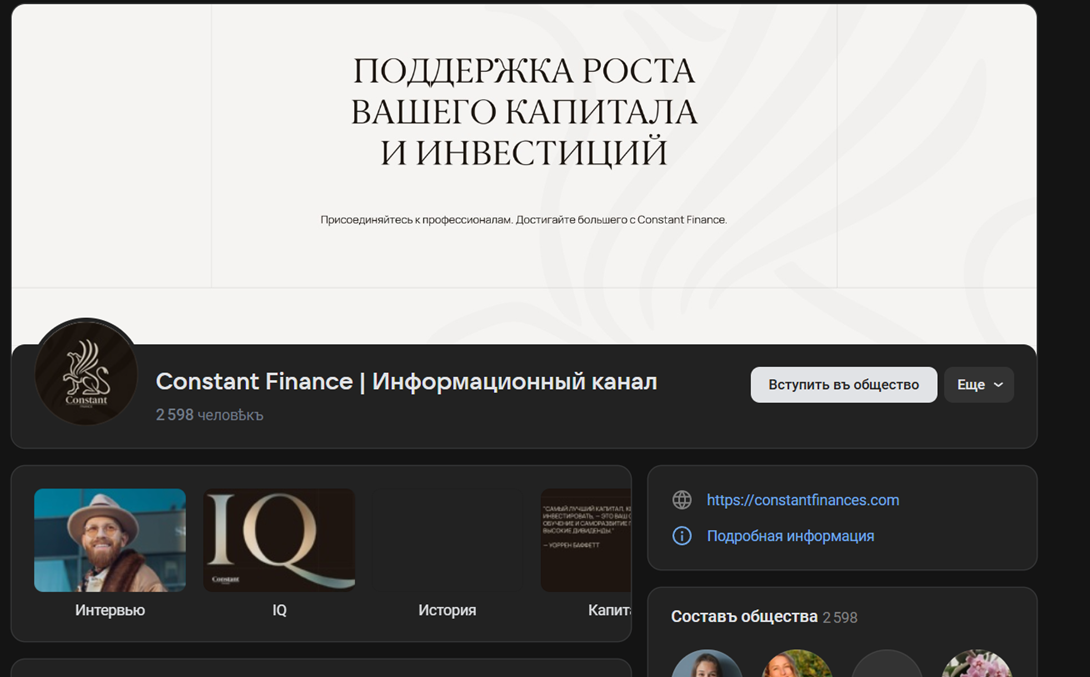Image resolution: width=1090 pixels, height=677 pixels.
Task: Expand the Еще dropdown menu
Action: tap(979, 384)
